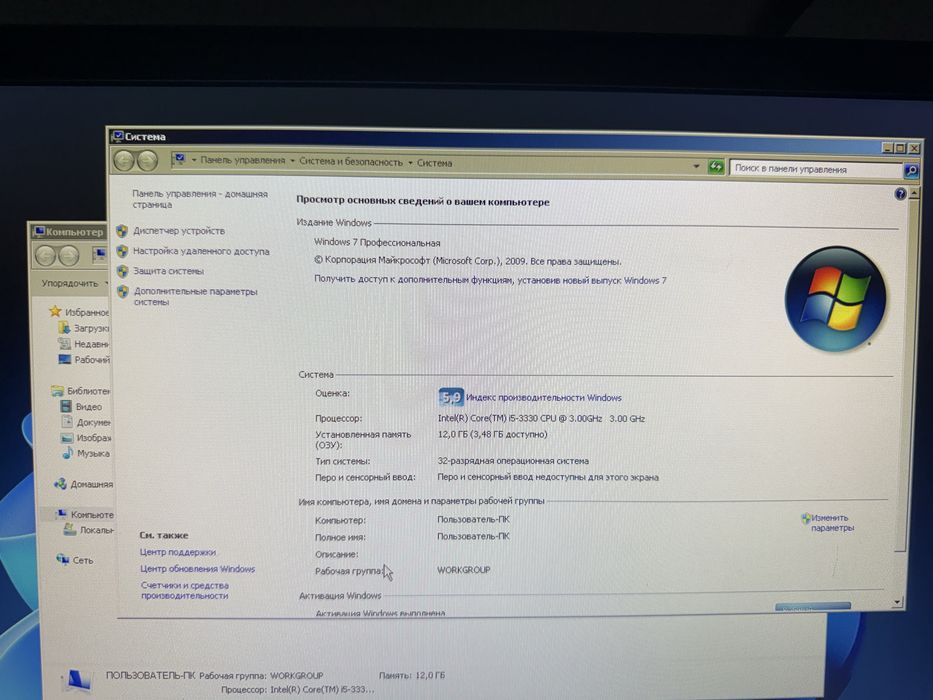The image size is (933, 700).
Task: Select Система и безопасность in breadcrumb
Action: click(350, 162)
